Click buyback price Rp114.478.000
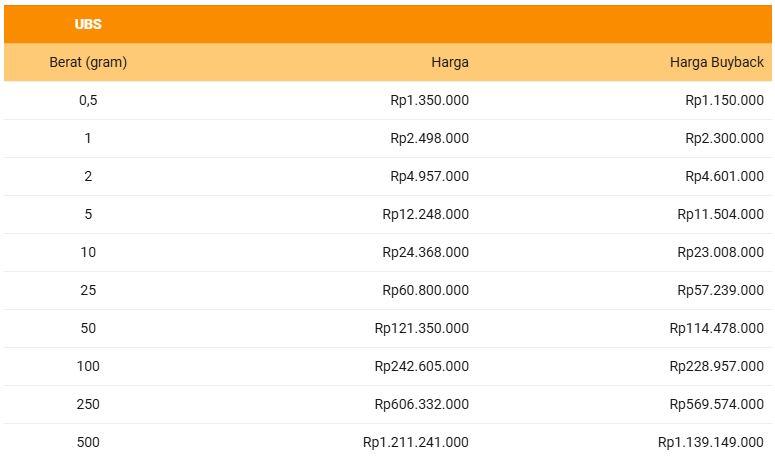Image resolution: width=775 pixels, height=456 pixels. (x=716, y=328)
